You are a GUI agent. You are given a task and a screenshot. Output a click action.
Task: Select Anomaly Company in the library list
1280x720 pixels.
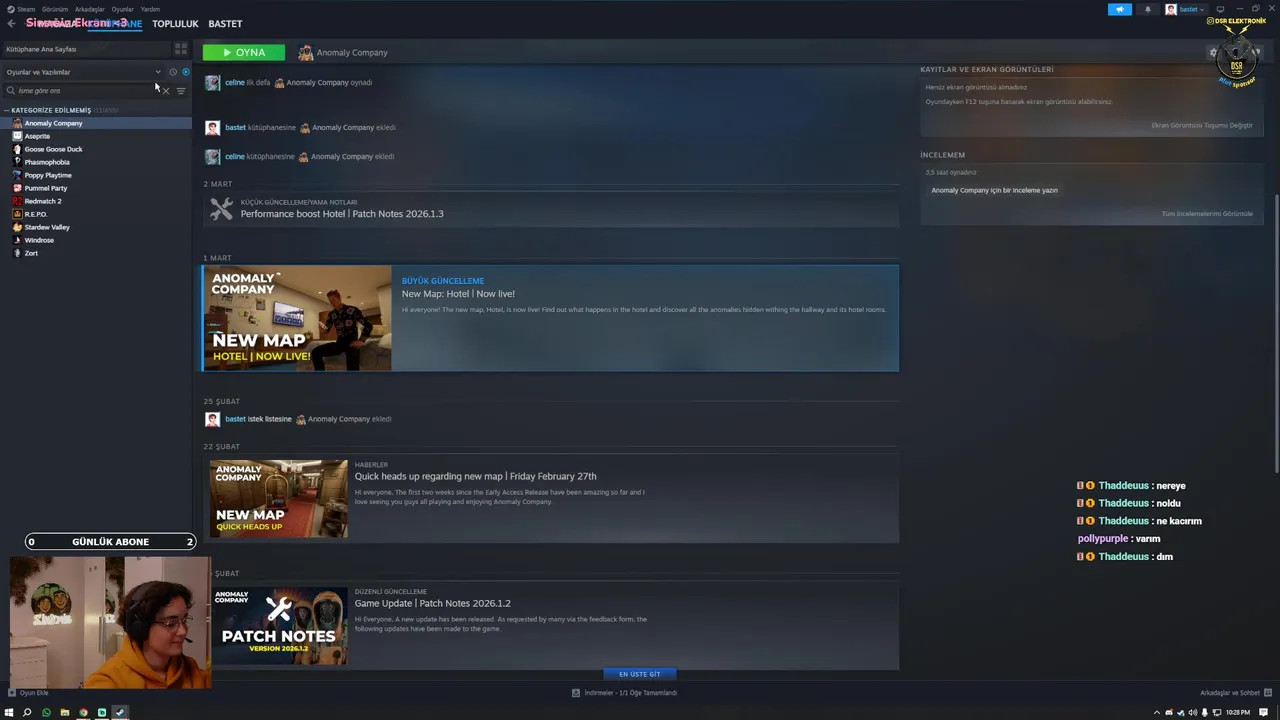point(96,123)
